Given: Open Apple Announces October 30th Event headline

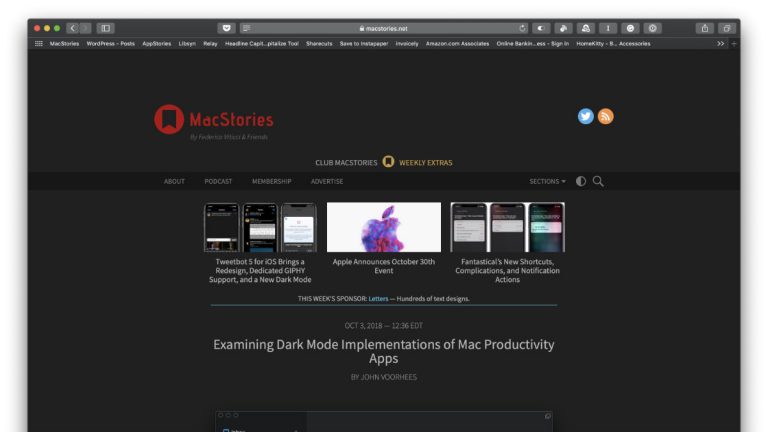Looking at the screenshot, I should point(384,266).
